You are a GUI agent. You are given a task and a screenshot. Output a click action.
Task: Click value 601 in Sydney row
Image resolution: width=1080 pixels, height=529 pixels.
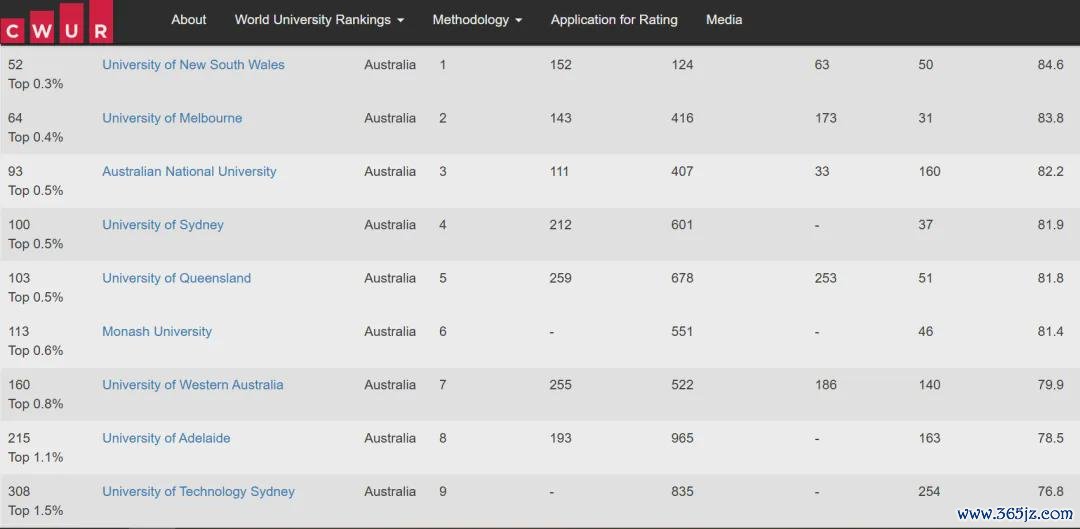click(683, 225)
